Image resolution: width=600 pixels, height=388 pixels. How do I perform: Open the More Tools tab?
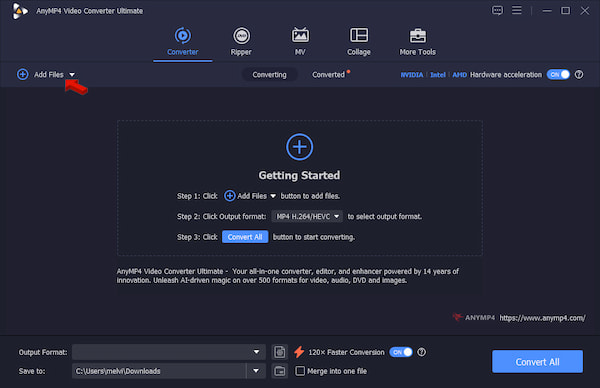pyautogui.click(x=417, y=42)
